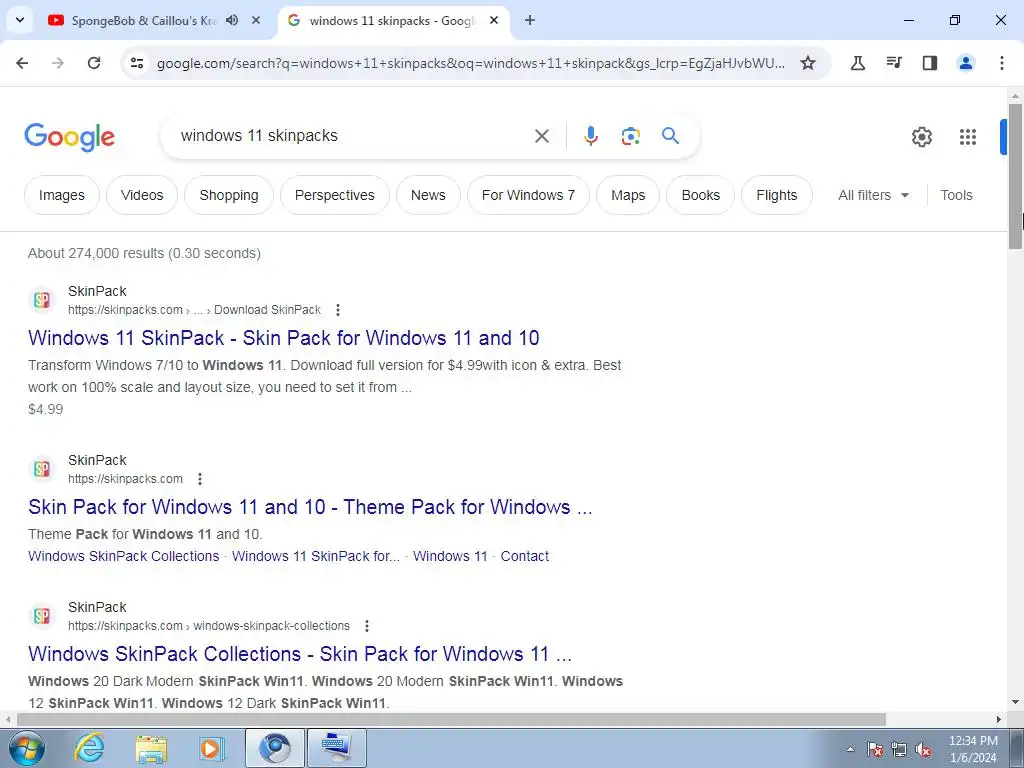
Task: Submit search with magnifier icon
Action: [x=670, y=136]
